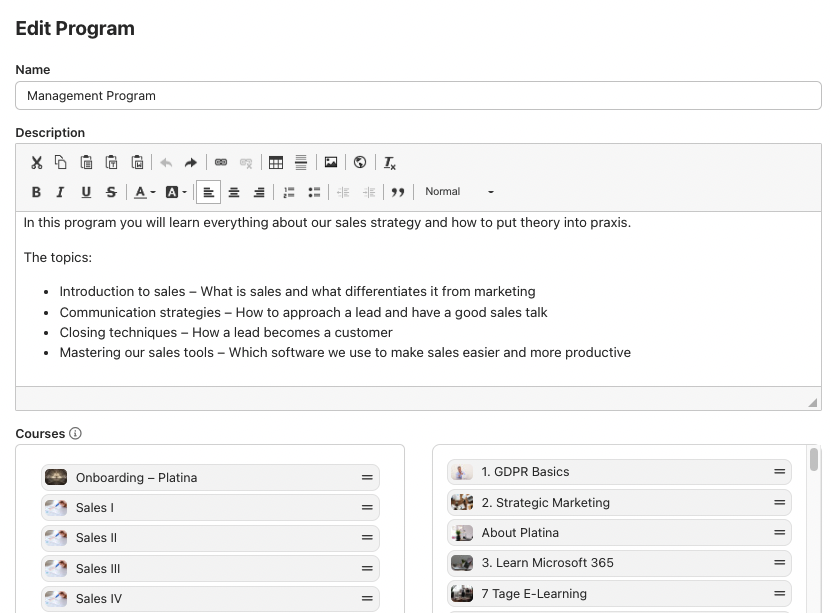Click the Remove Format icon
The image size is (831, 613).
(x=390, y=162)
